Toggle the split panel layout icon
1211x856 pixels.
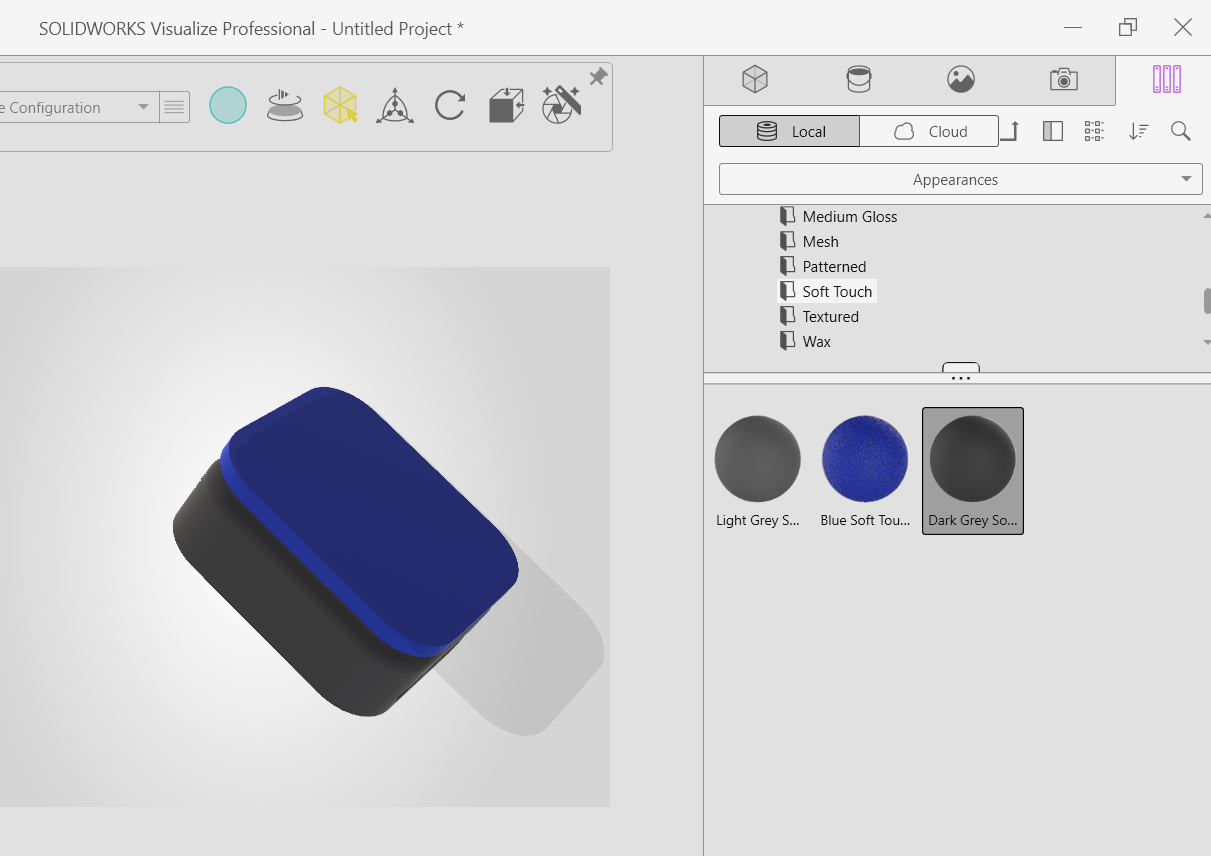pos(1052,131)
